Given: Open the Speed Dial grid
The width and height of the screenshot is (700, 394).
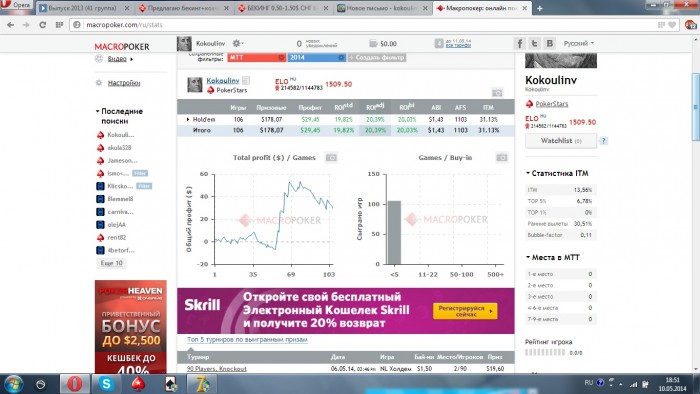Looking at the screenshot, I should click(x=59, y=25).
